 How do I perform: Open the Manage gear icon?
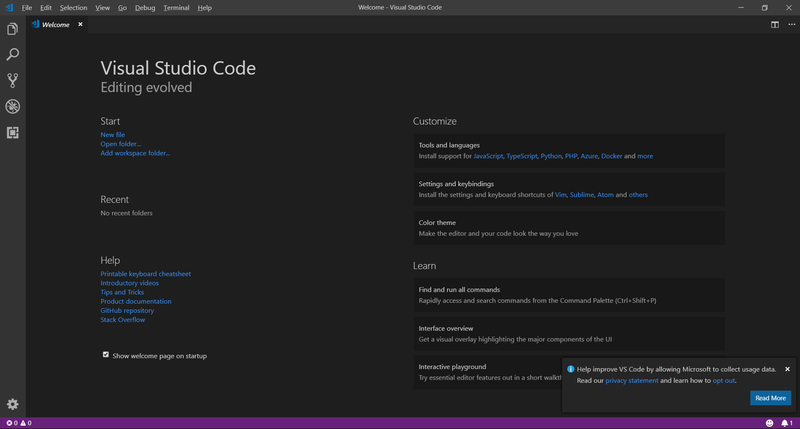[13, 404]
